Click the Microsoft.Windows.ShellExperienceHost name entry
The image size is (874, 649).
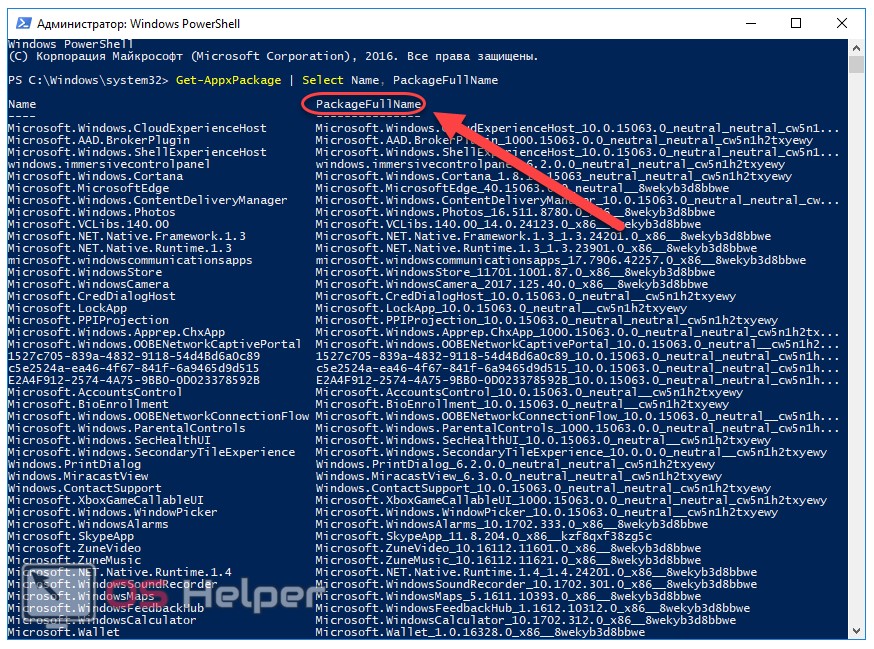pos(137,152)
